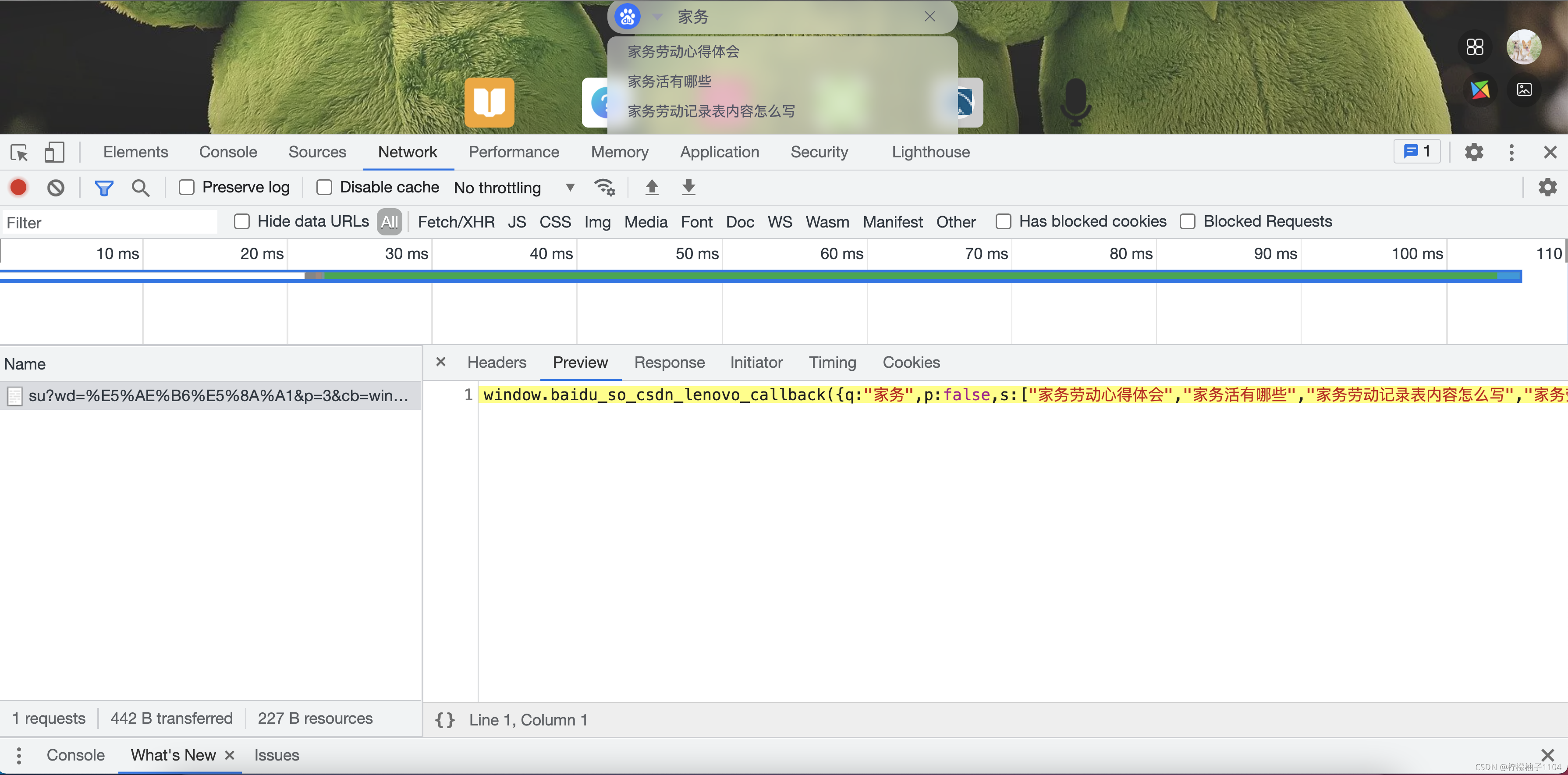1568x775 pixels.
Task: Click the DevTools settings gear icon
Action: click(x=1474, y=152)
